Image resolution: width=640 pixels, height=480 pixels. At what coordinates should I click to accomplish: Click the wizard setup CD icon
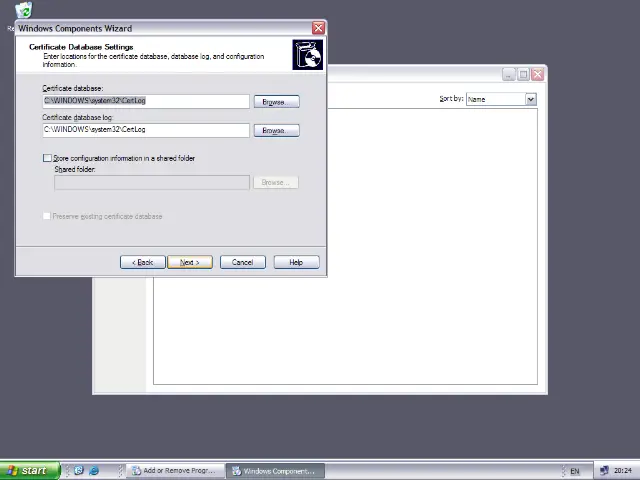coord(307,55)
